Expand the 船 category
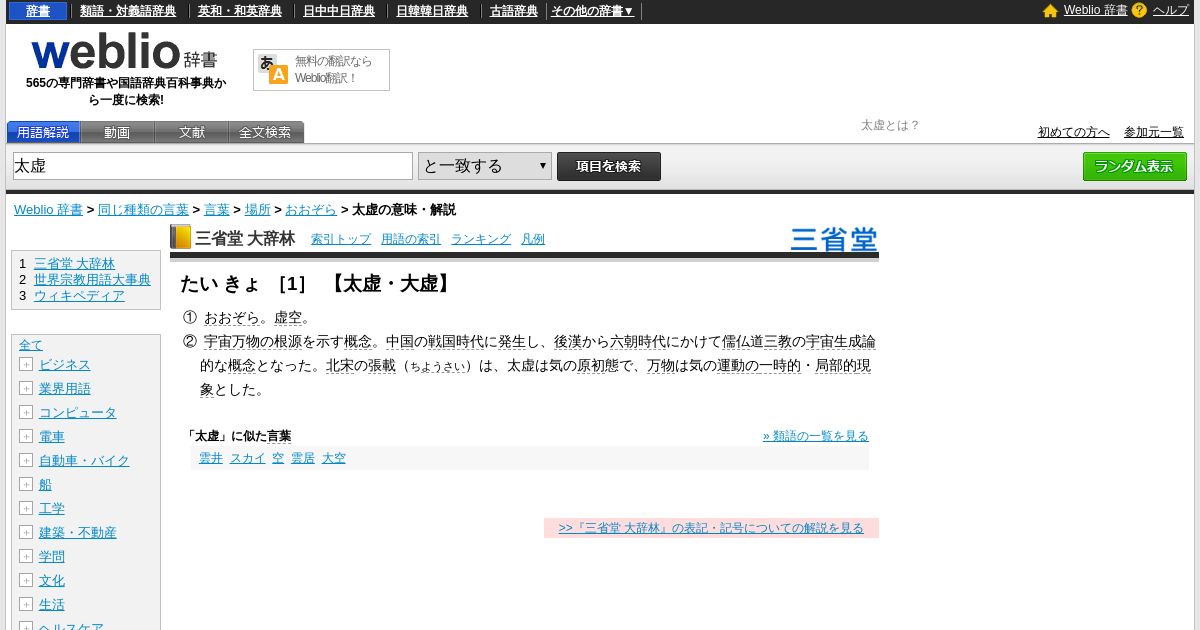Viewport: 1200px width, 630px height. point(26,484)
